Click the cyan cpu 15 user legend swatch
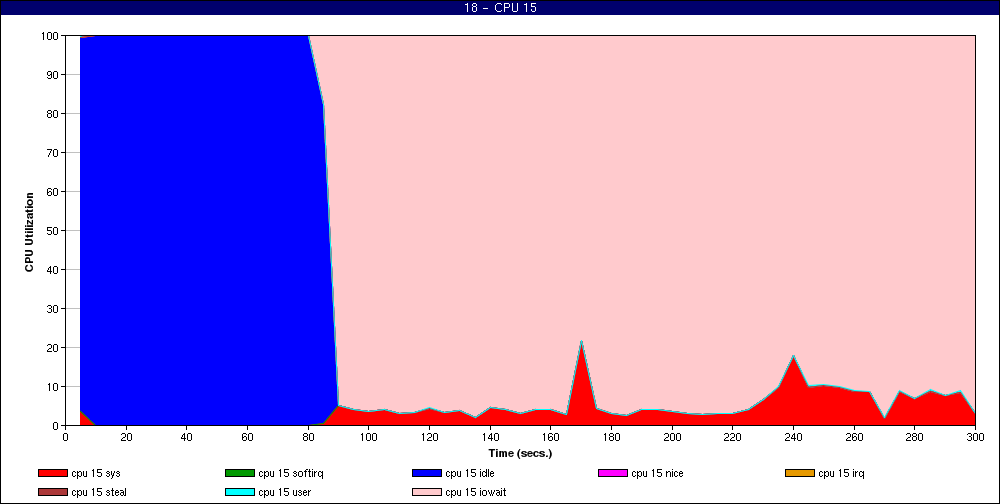 240,493
